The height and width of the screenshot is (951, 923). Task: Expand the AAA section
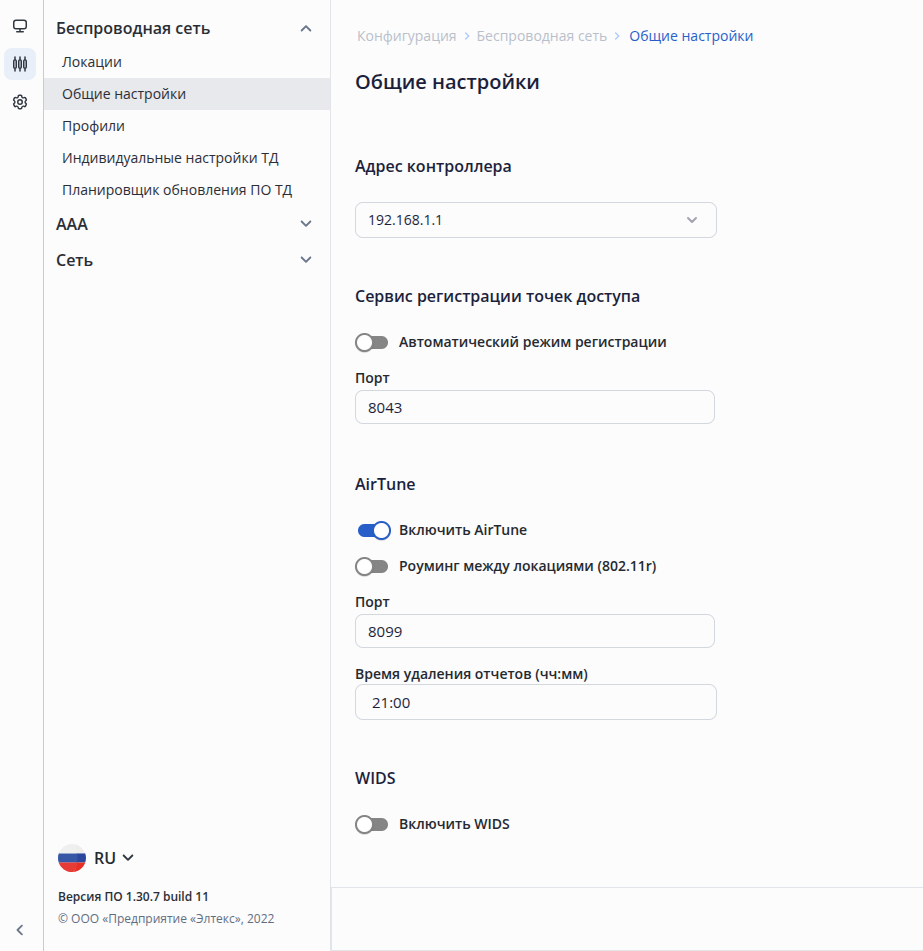(x=306, y=224)
